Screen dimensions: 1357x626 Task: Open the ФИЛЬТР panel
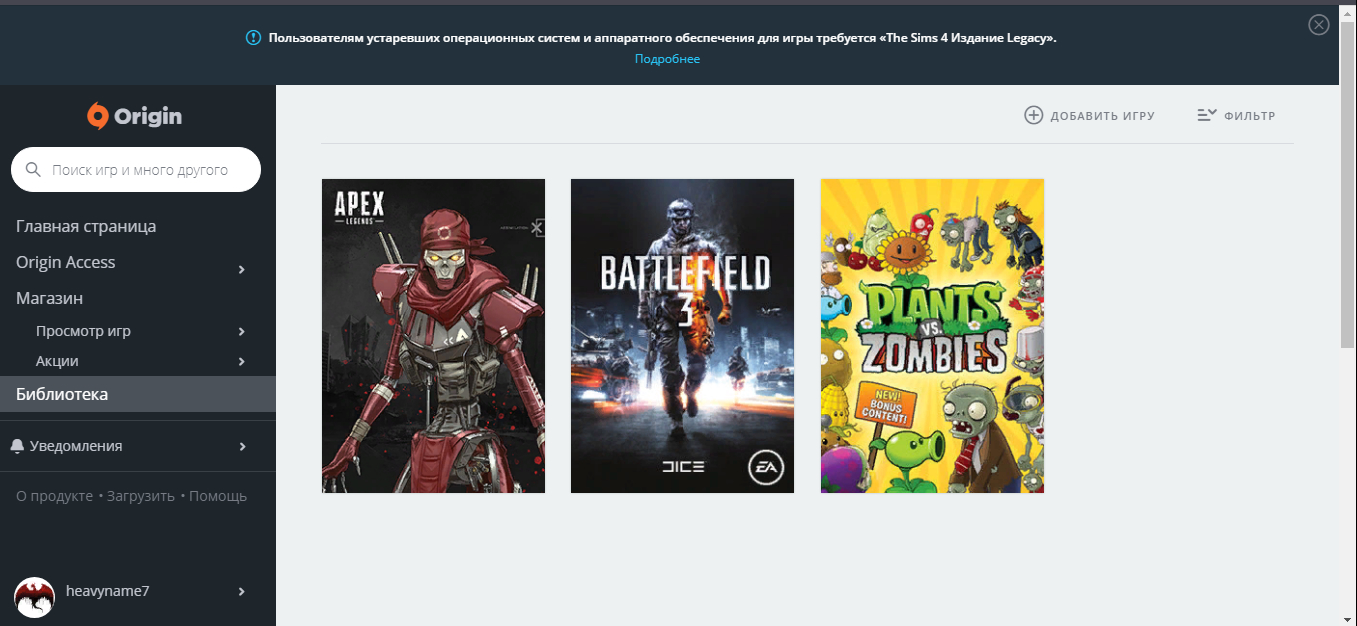[1236, 116]
